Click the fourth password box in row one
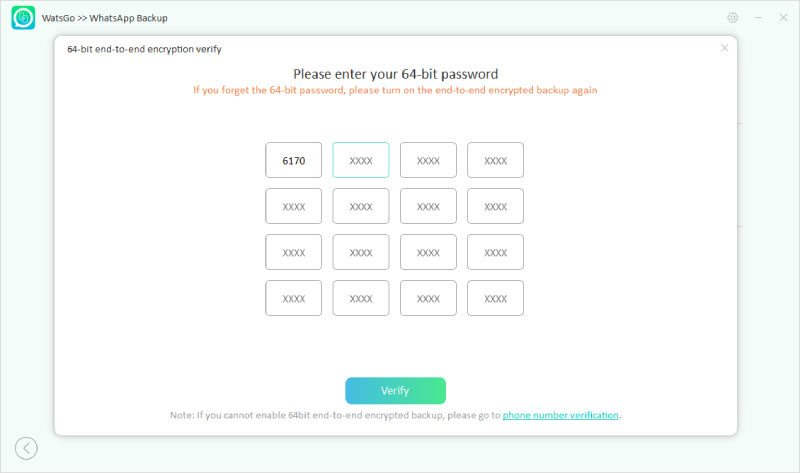Screen dimensions: 800x473 click(495, 160)
